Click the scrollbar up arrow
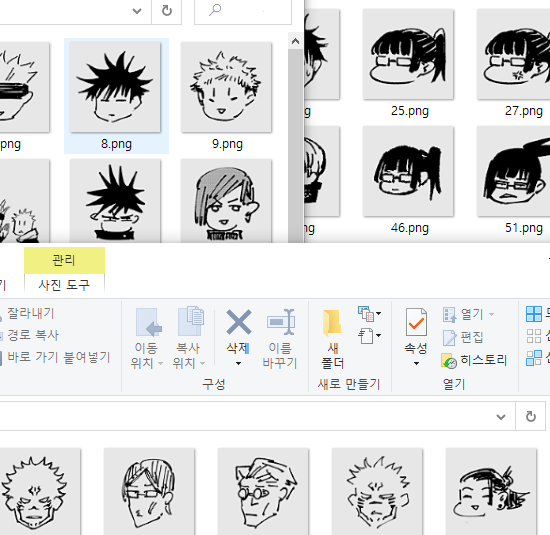 click(295, 41)
